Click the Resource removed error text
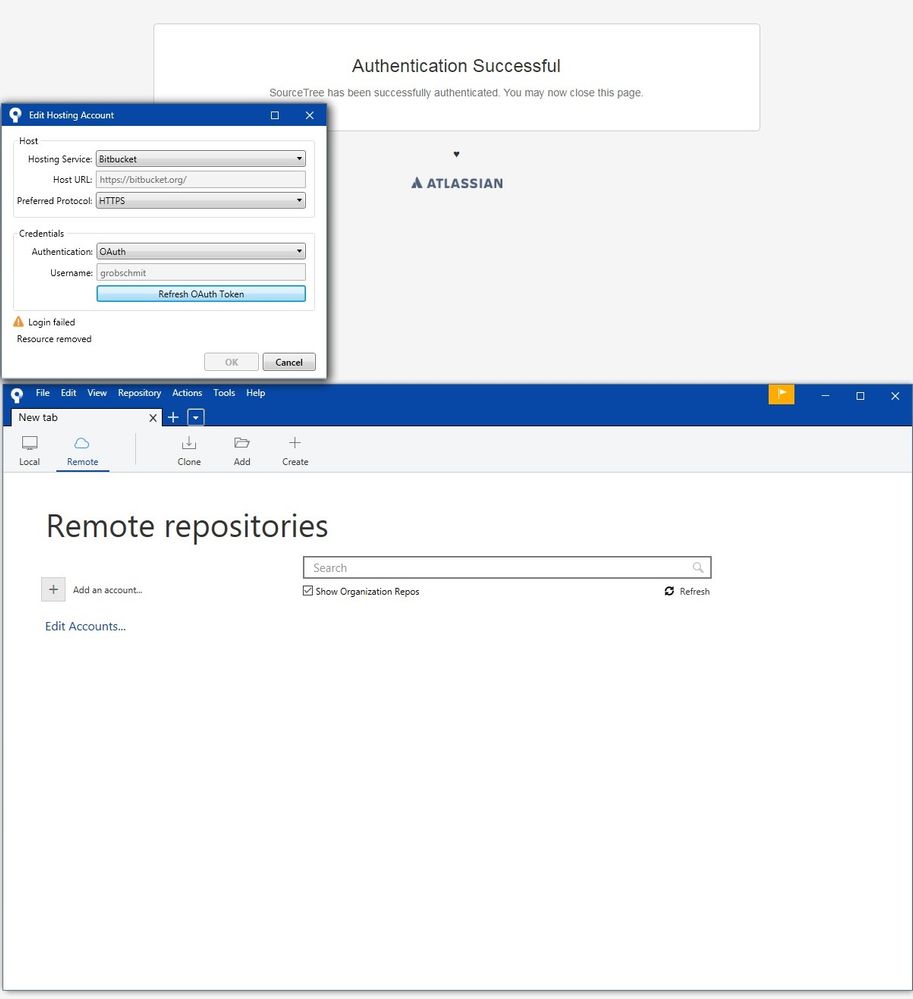Viewport: 913px width, 999px height. [54, 339]
